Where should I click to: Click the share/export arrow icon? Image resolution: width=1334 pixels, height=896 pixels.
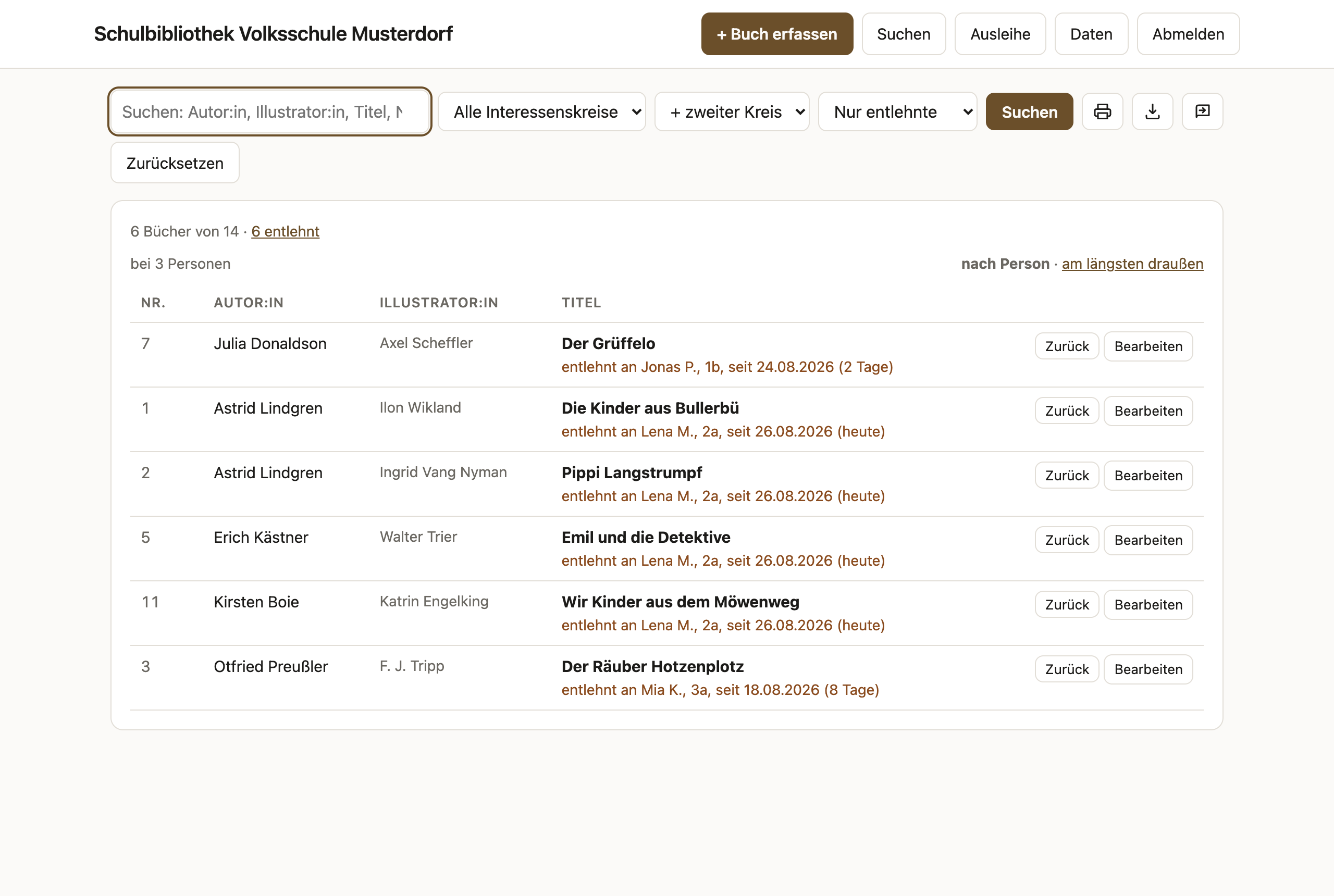1203,111
